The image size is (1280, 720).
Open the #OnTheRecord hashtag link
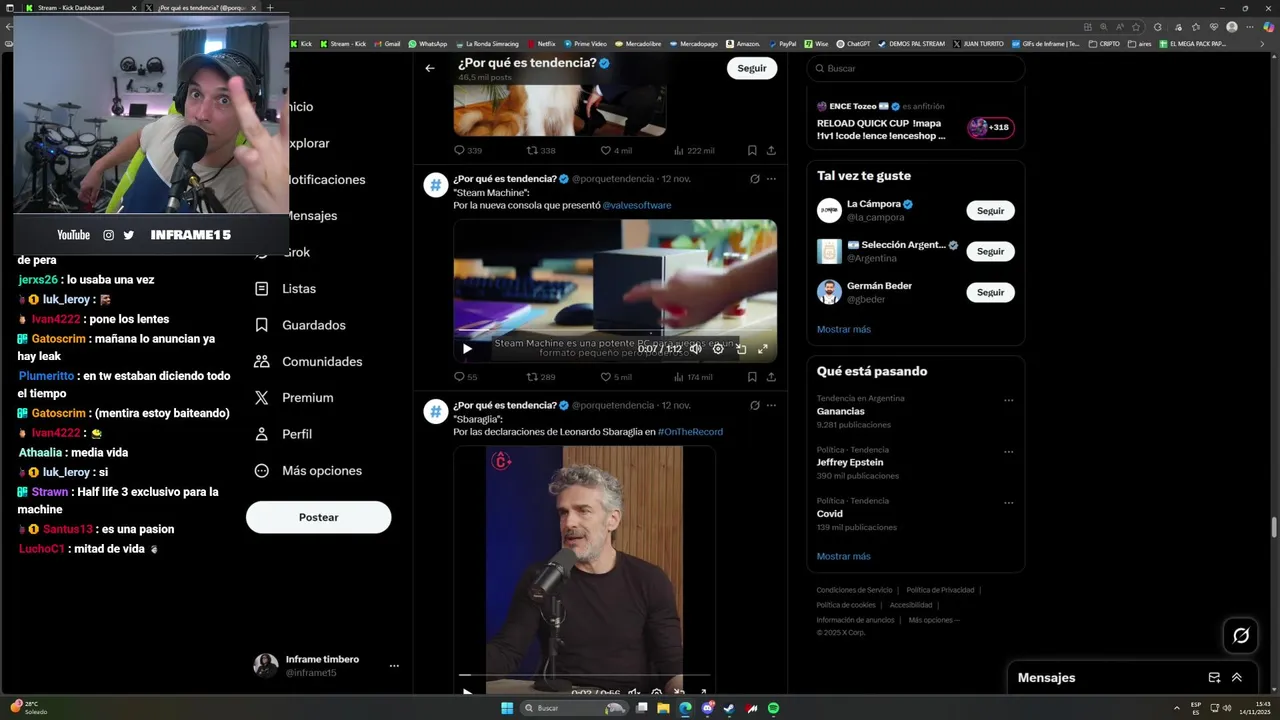(690, 432)
